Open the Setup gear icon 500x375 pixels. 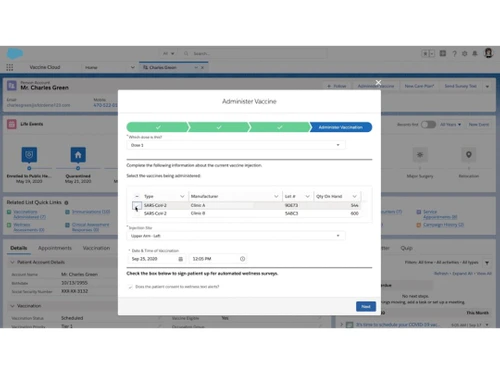(464, 54)
